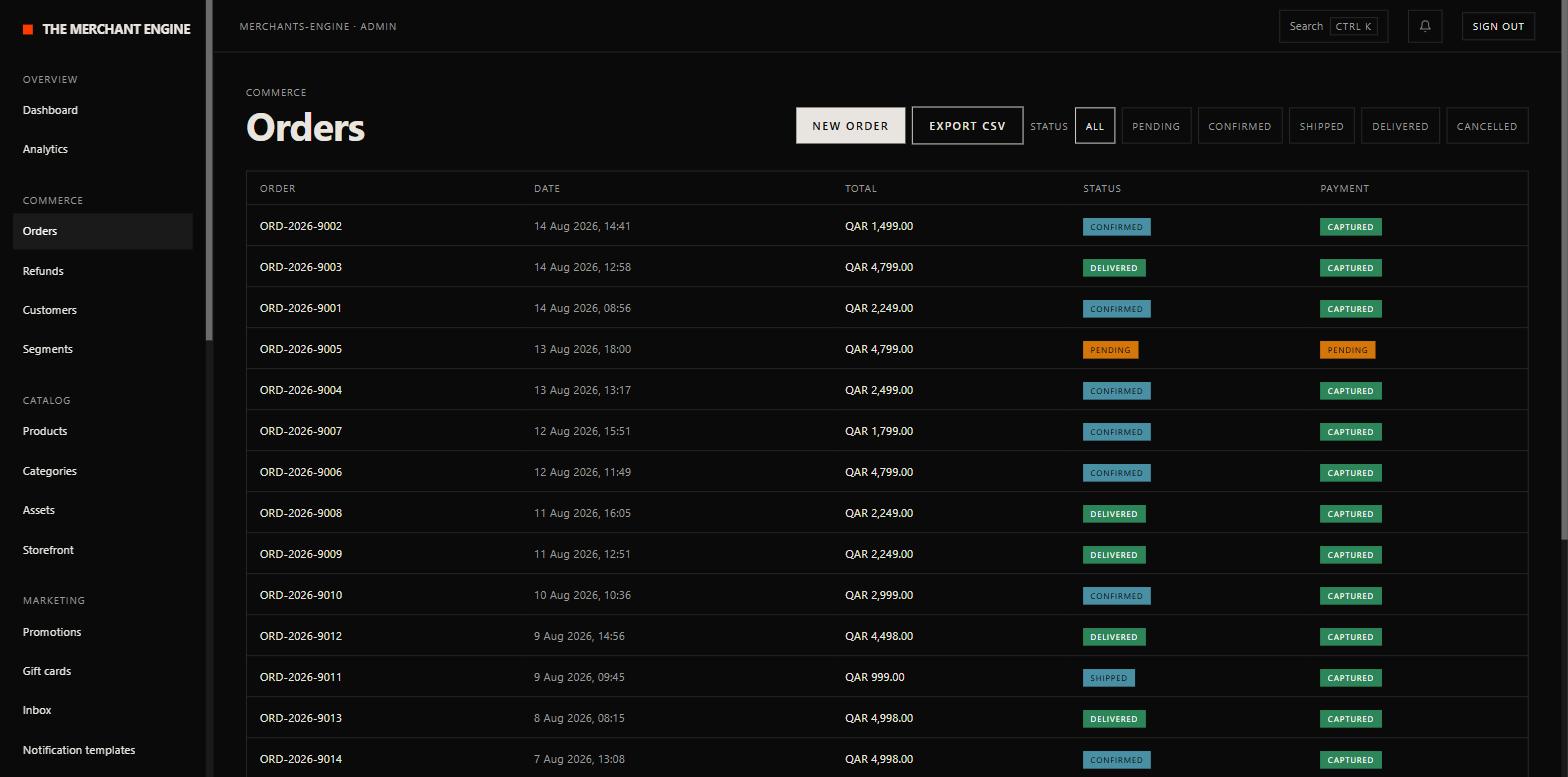The image size is (1568, 777).
Task: Click the page scrollbar on the right edge
Action: click(x=1564, y=270)
